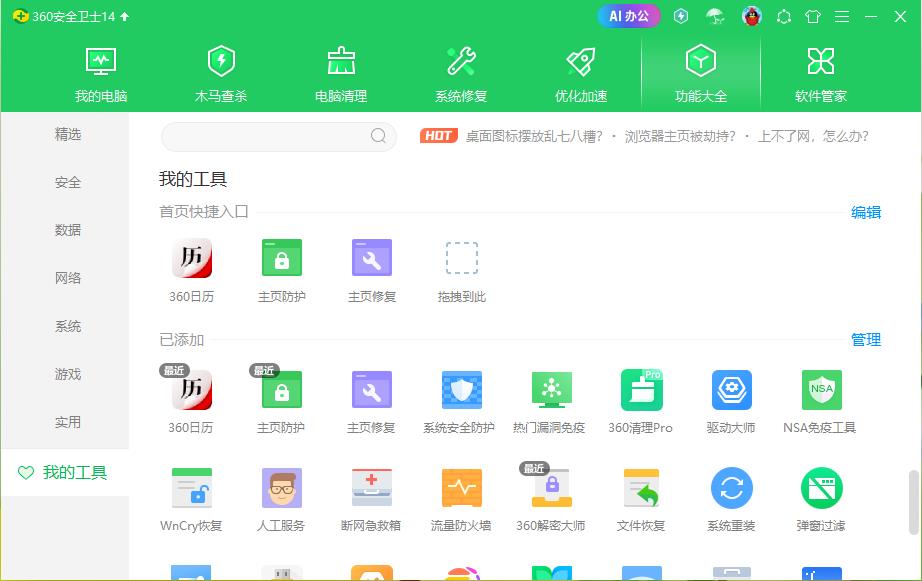922x581 pixels.
Task: Select 安全 sidebar category
Action: [x=68, y=182]
